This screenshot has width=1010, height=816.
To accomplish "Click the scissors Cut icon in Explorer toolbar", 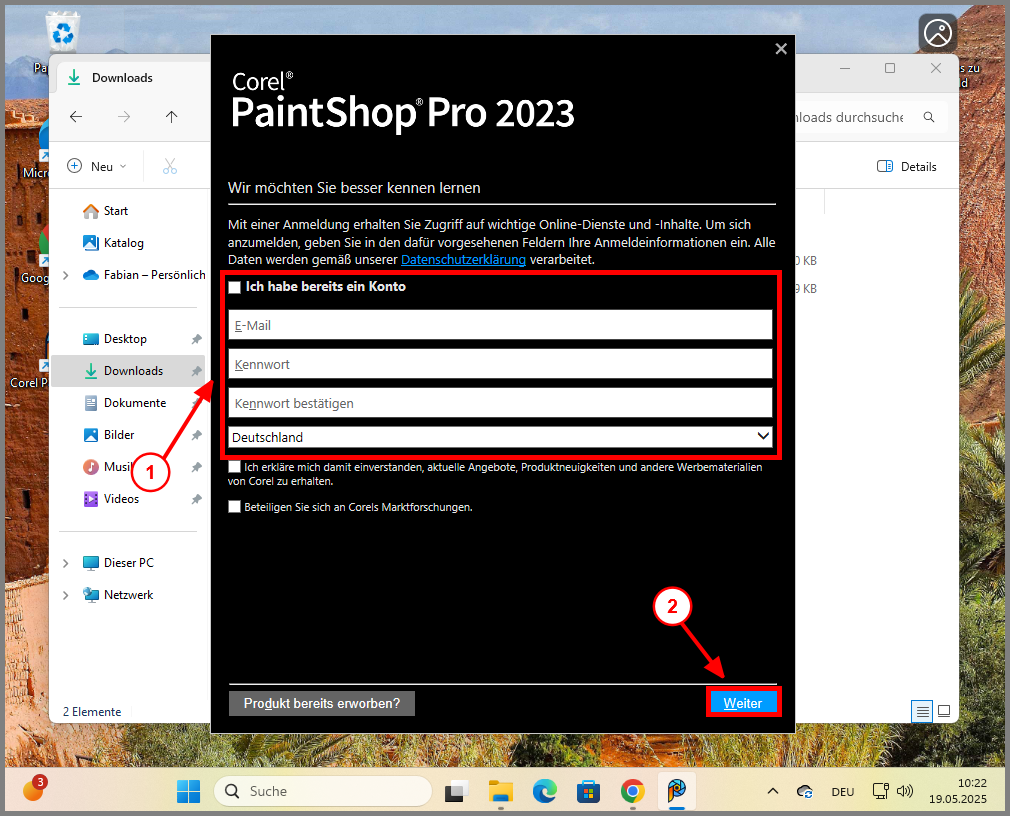I will (170, 166).
